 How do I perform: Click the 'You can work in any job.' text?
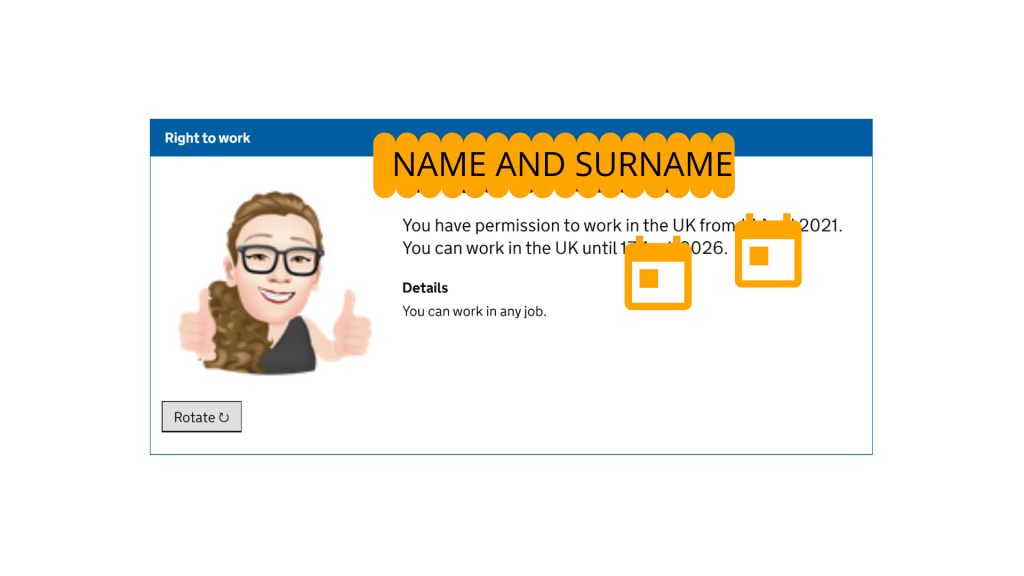coord(474,311)
